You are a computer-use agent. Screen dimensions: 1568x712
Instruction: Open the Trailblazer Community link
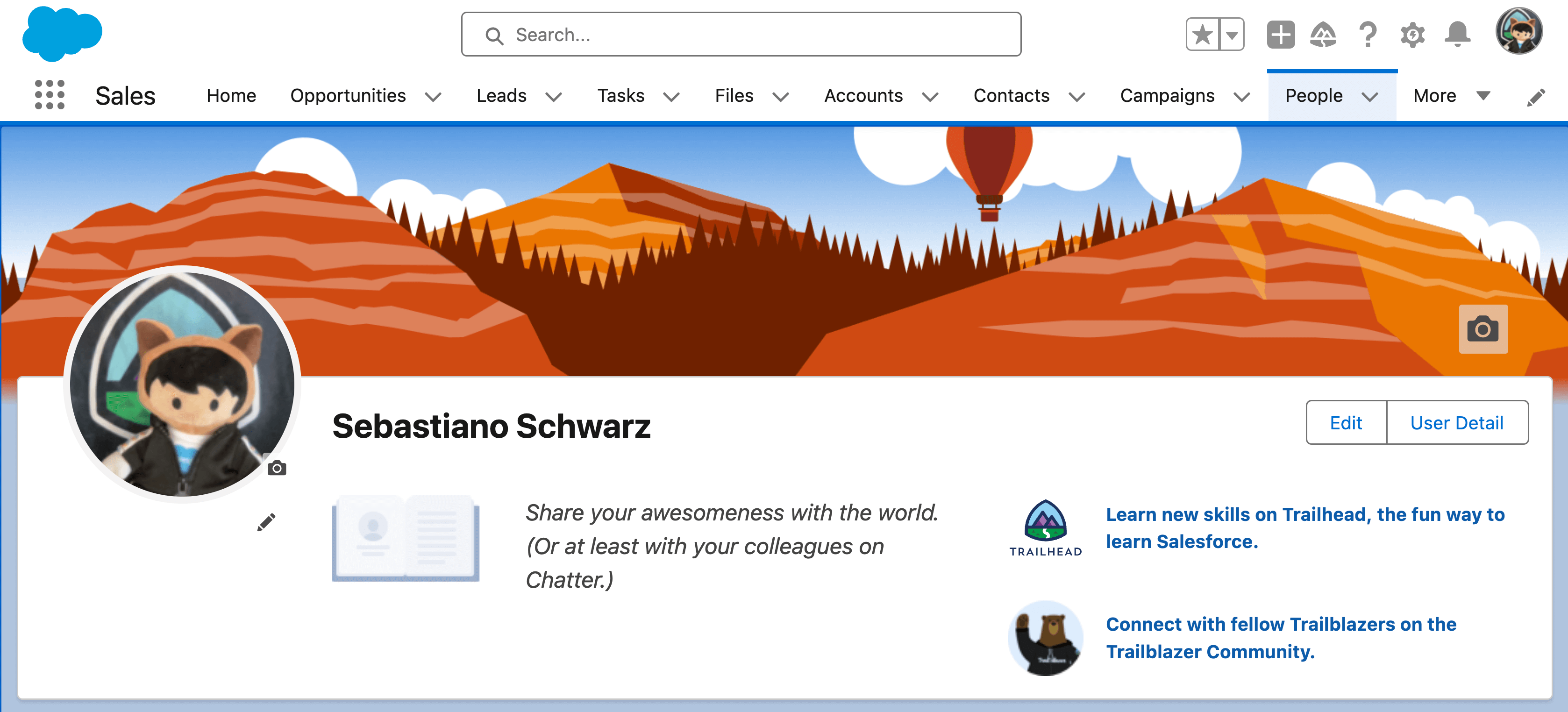point(1281,638)
